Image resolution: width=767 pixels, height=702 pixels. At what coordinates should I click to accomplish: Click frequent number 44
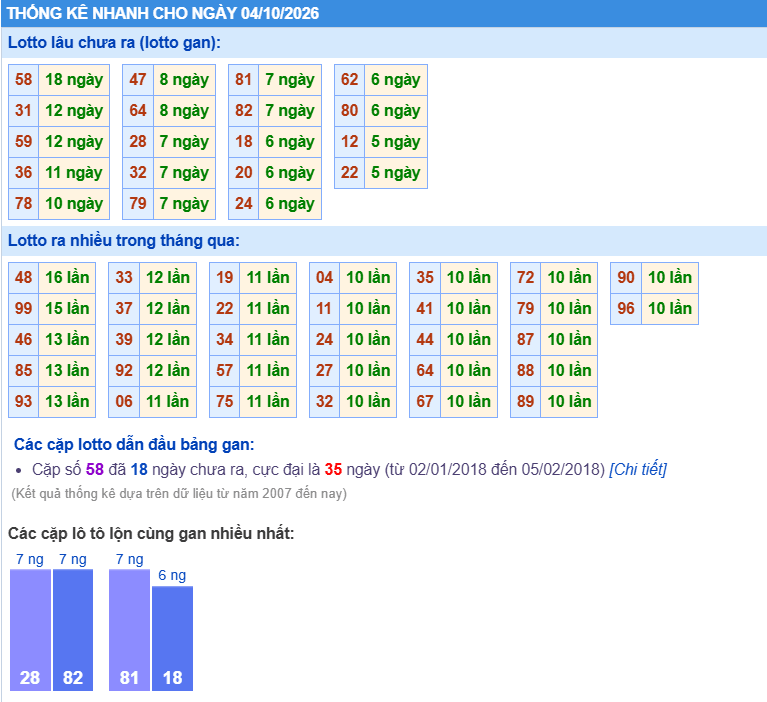point(425,340)
